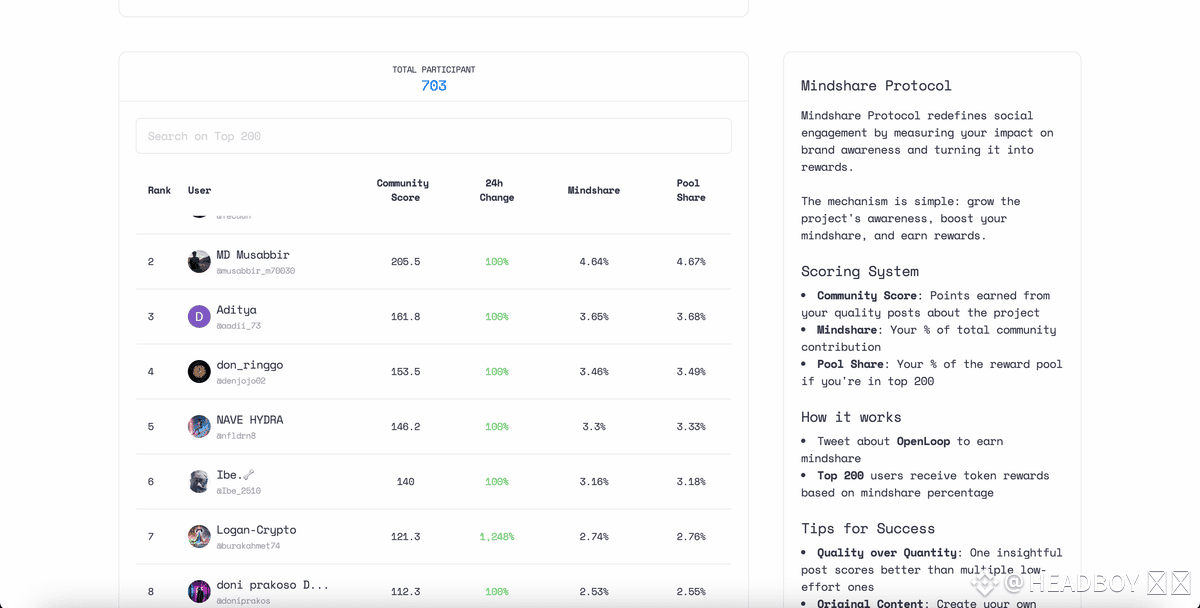Select the user name Aditya

tap(237, 310)
